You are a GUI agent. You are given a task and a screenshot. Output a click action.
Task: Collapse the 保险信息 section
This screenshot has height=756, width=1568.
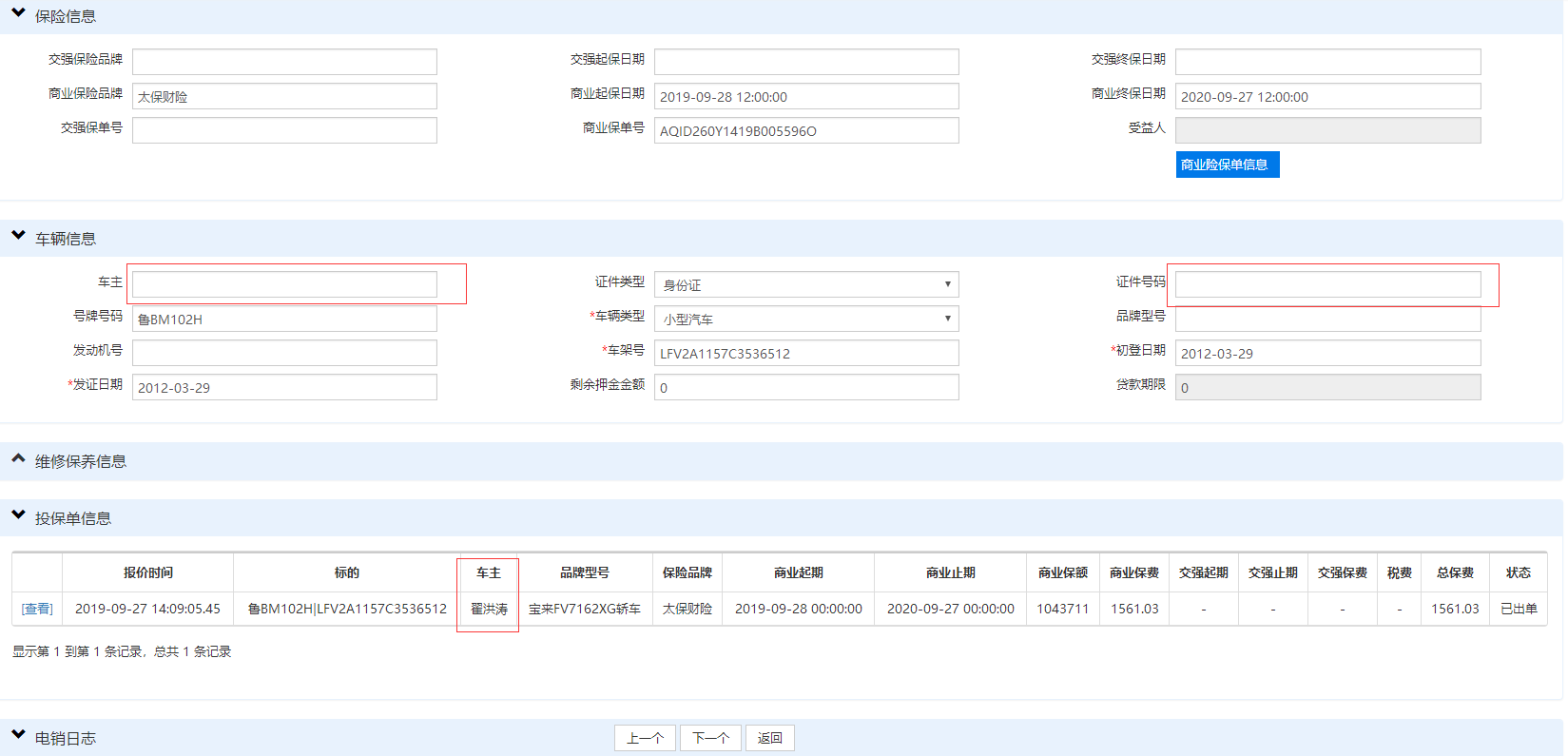tap(18, 14)
